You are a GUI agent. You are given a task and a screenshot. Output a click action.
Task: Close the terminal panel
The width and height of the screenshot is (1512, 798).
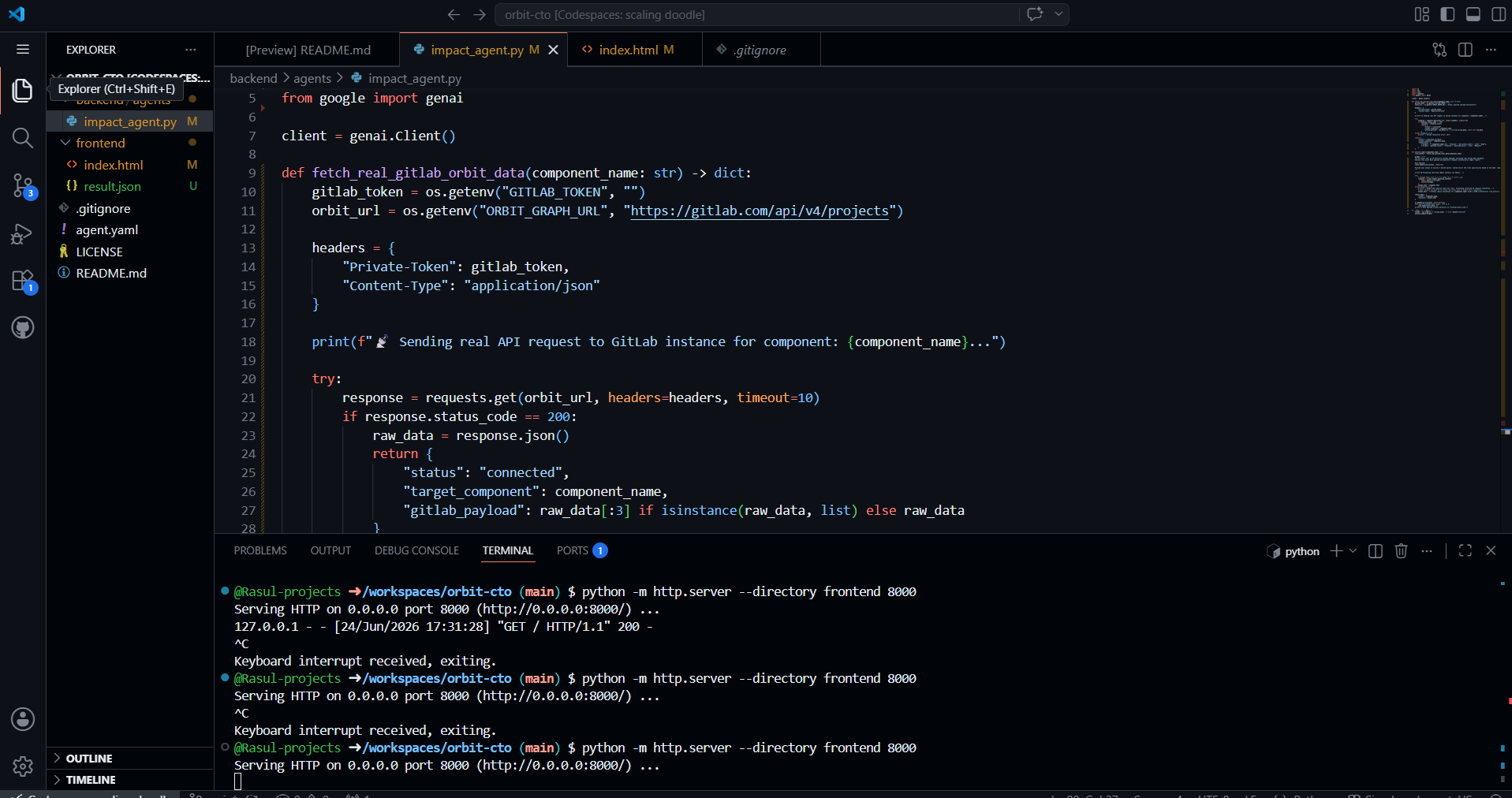click(x=1491, y=551)
